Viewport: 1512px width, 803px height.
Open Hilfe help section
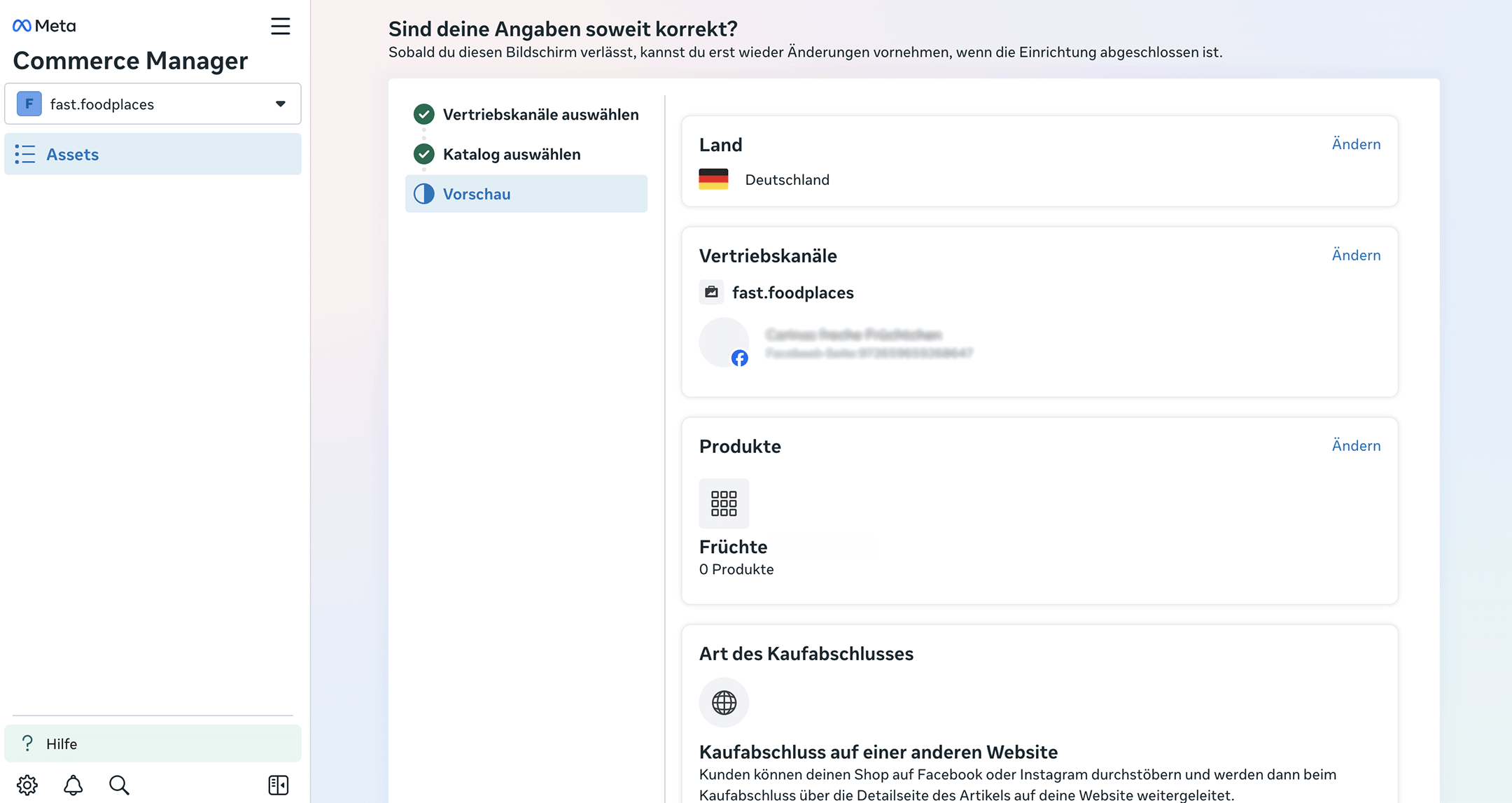pyautogui.click(x=153, y=743)
